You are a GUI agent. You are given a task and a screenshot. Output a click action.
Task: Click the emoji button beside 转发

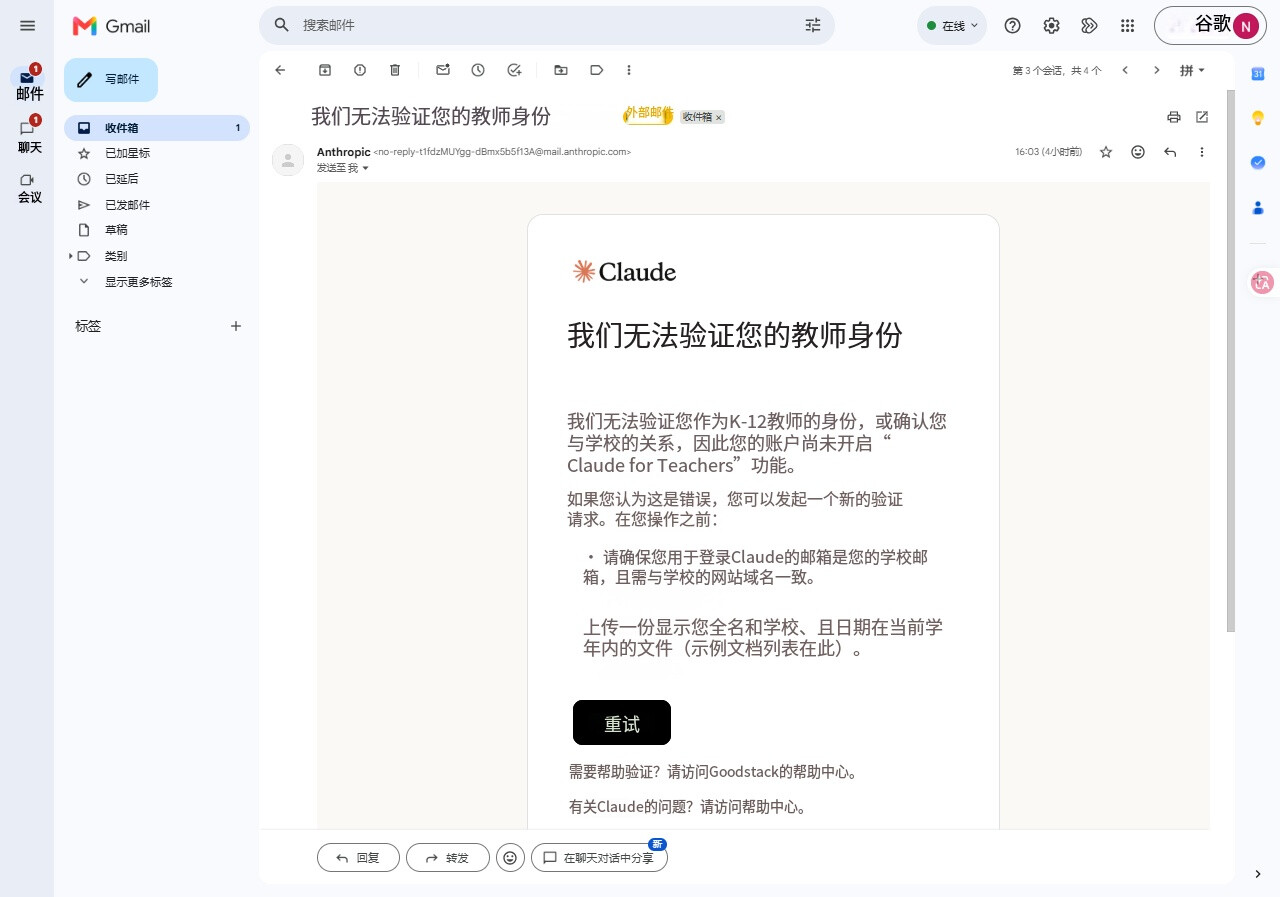(510, 858)
